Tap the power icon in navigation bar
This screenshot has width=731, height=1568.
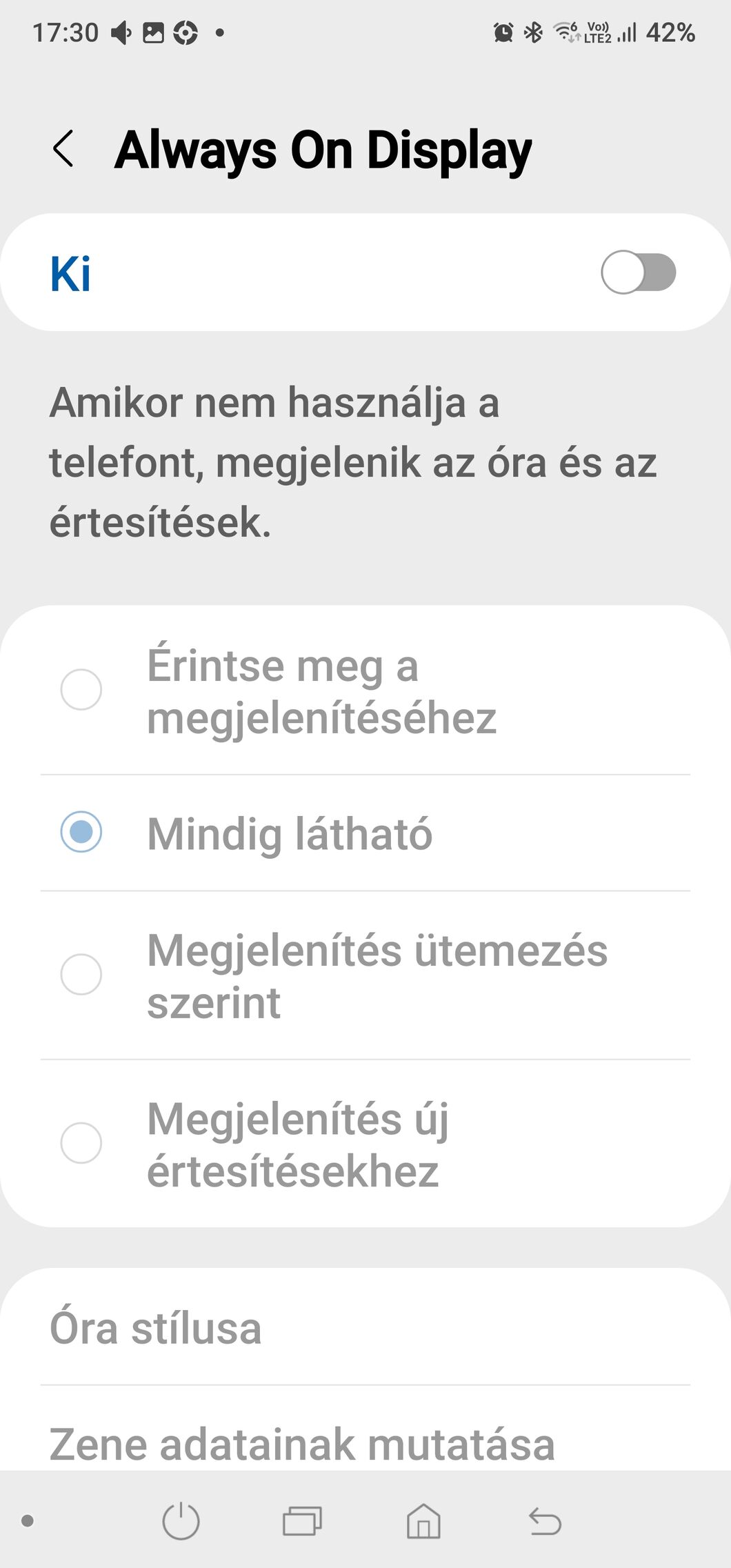(x=181, y=1520)
